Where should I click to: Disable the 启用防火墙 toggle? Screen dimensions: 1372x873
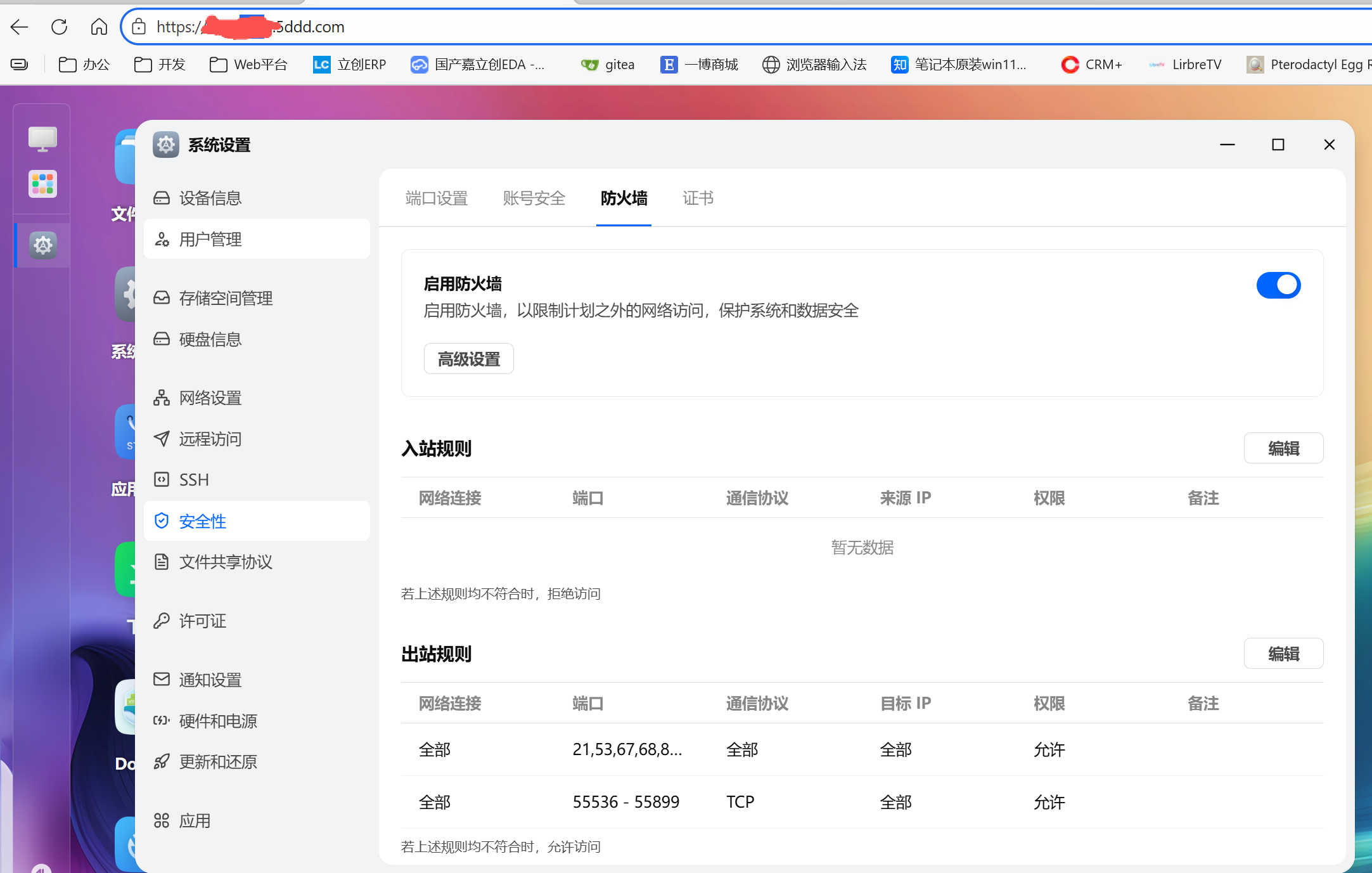[x=1278, y=285]
